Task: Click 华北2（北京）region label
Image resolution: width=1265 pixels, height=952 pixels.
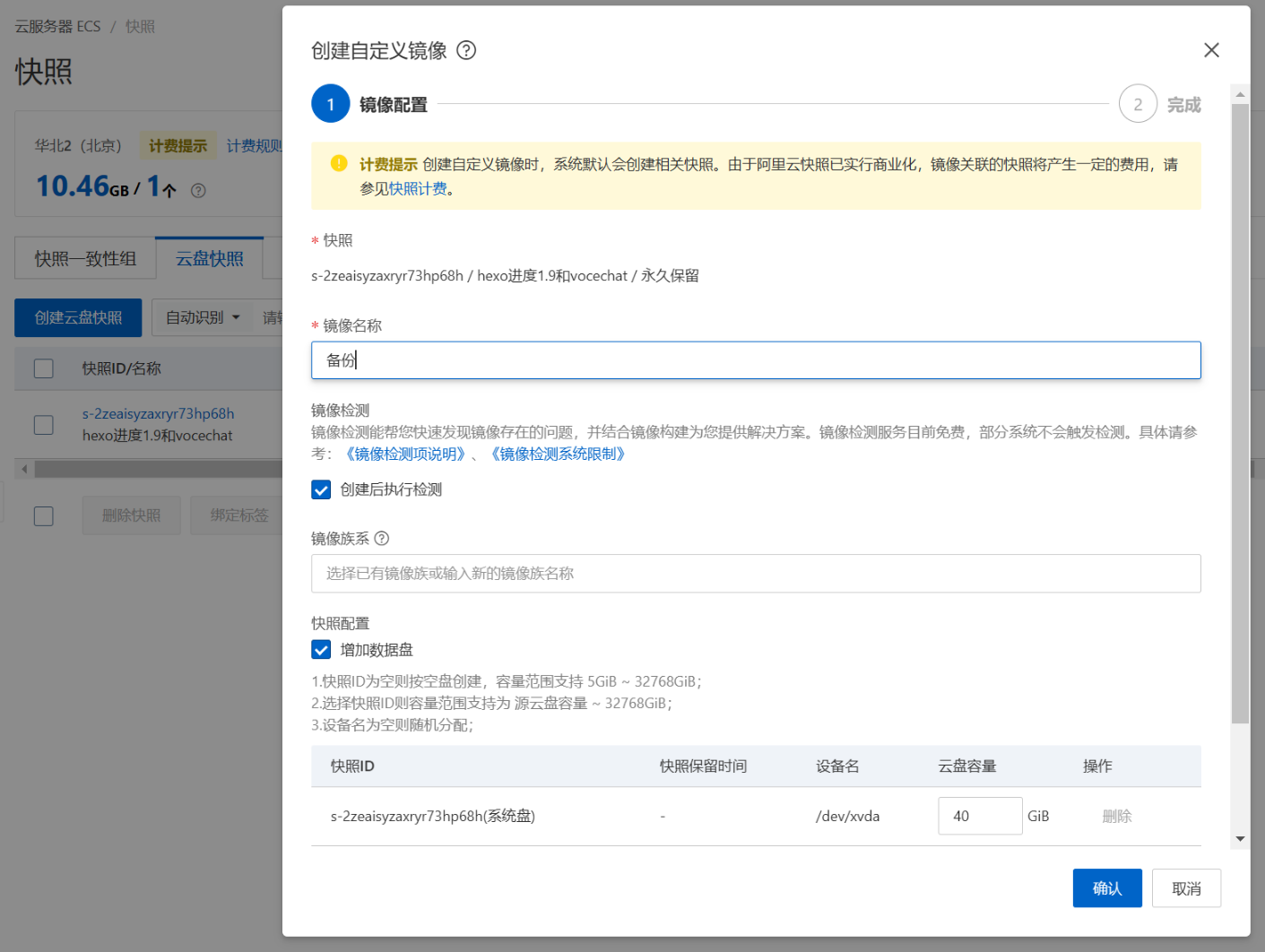Action: 78,145
